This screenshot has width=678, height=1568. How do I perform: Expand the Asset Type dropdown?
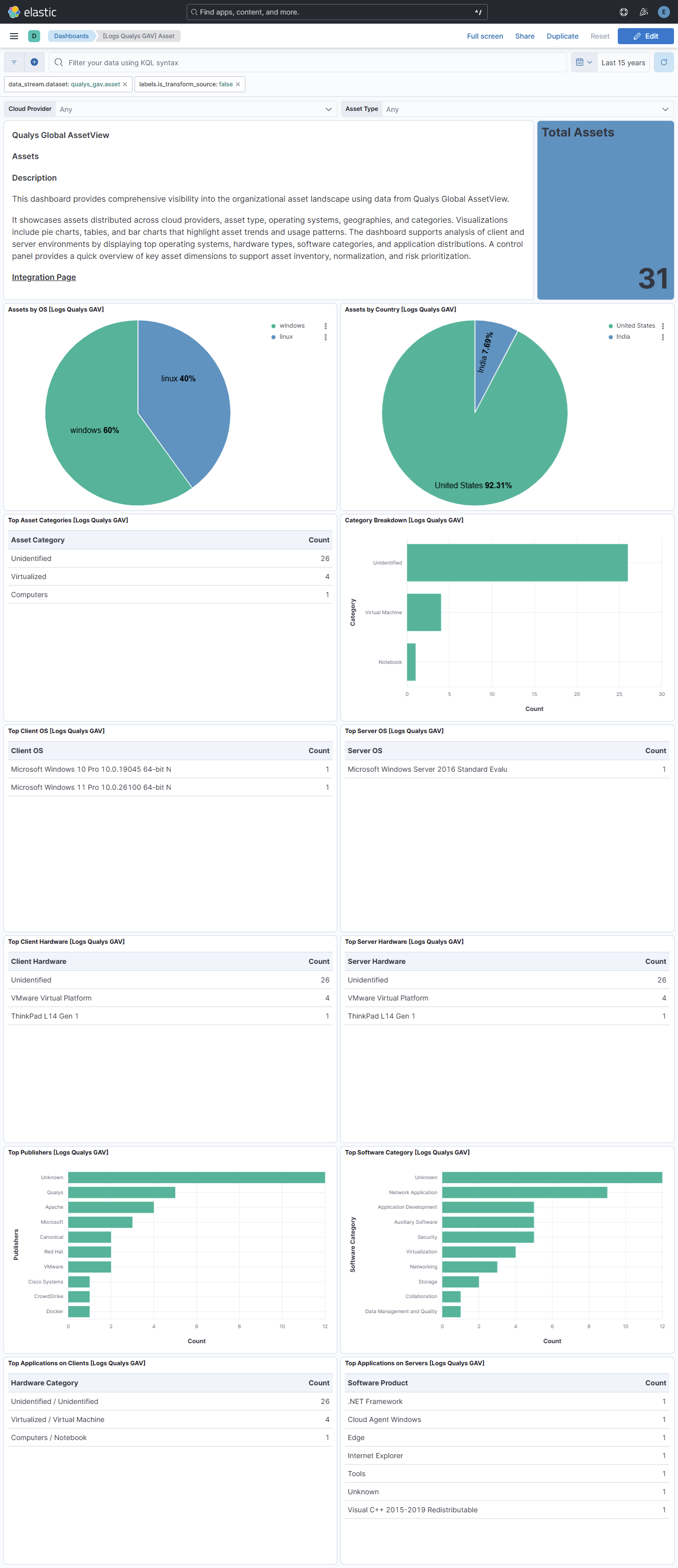[664, 109]
